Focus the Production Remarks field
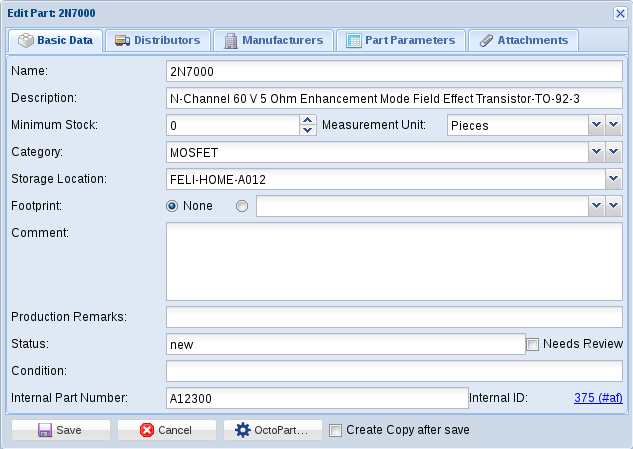Screen dimensions: 633x449 click(394, 317)
